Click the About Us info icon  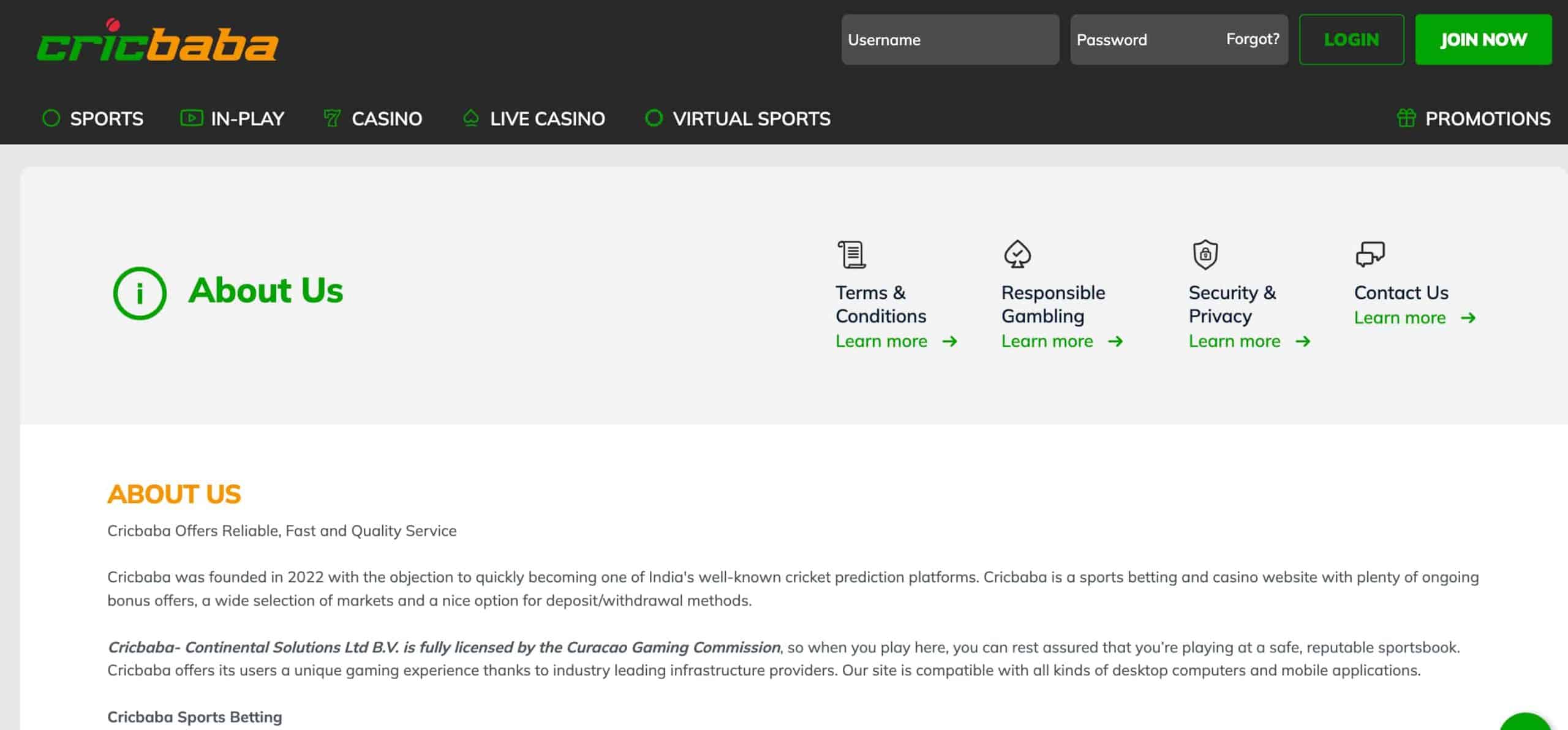[x=140, y=293]
